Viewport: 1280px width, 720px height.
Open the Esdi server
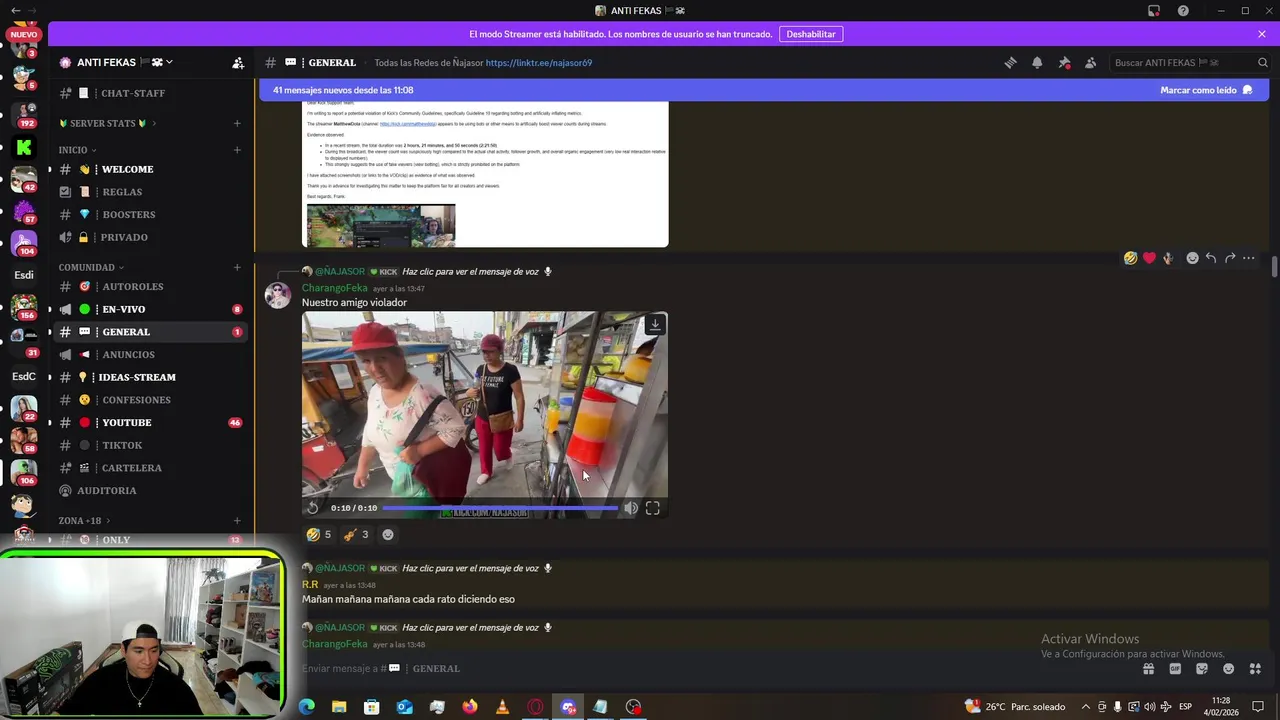(24, 275)
